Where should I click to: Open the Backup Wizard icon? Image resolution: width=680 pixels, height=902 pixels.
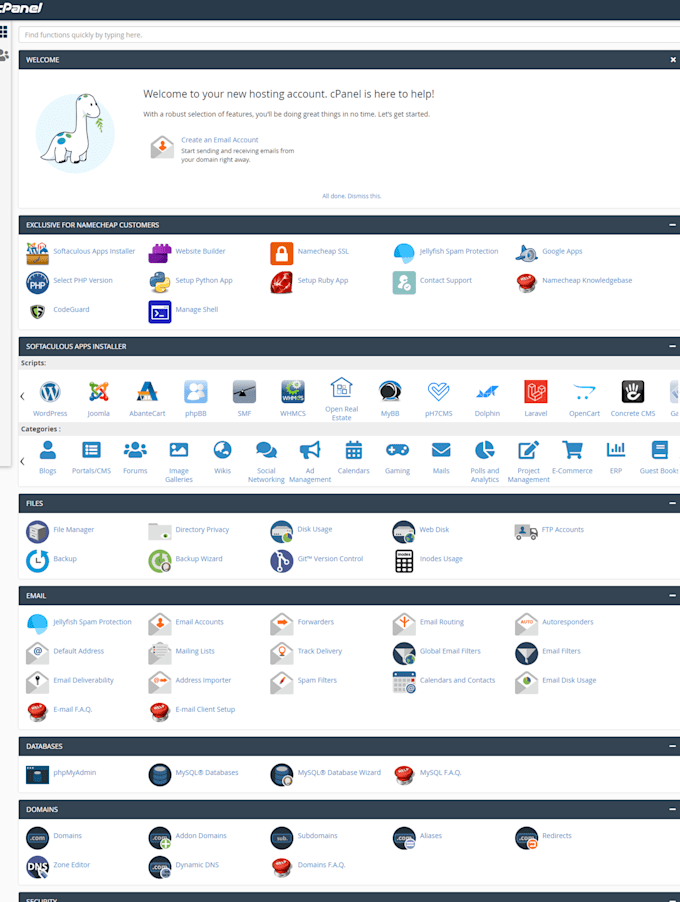160,560
